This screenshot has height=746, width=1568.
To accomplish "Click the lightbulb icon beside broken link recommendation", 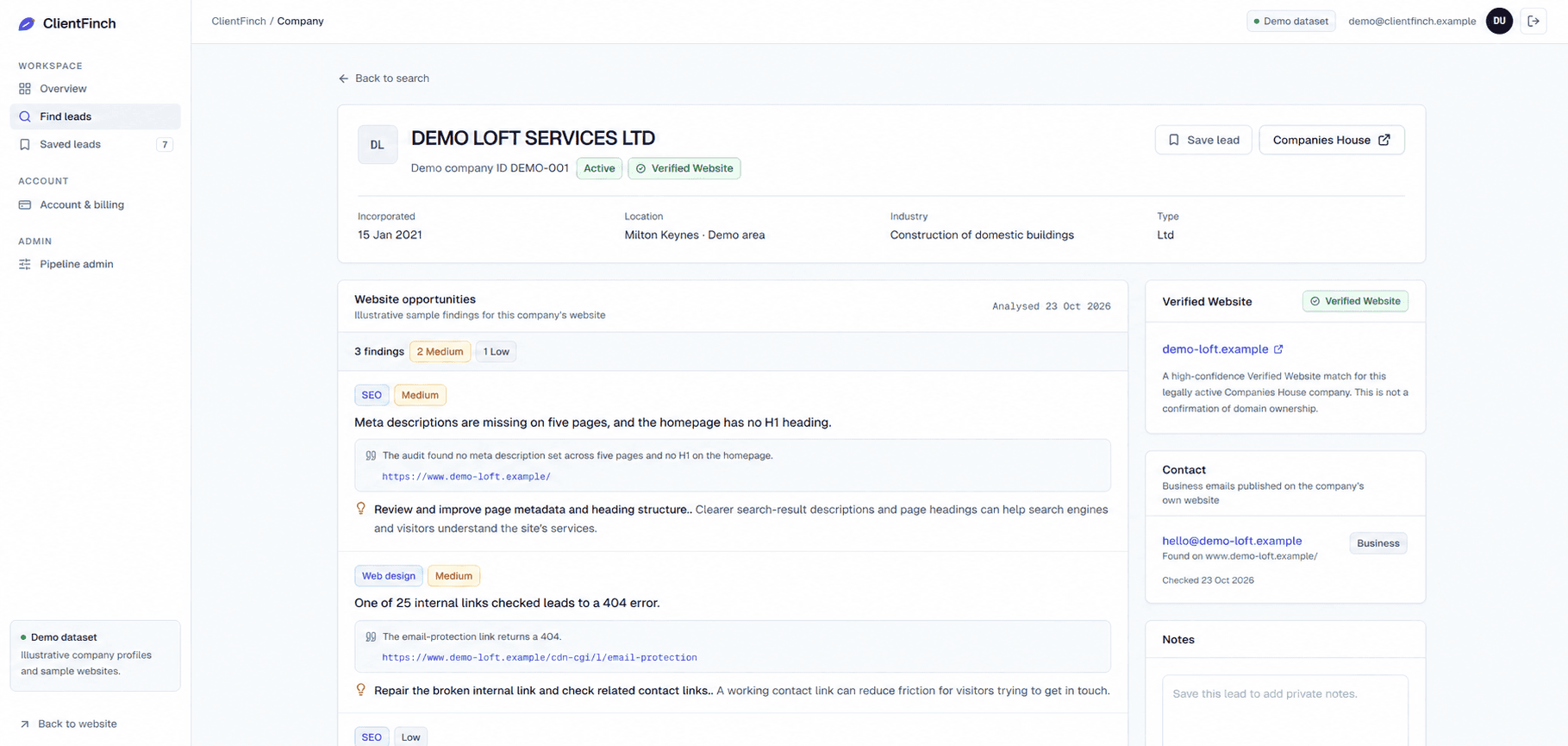I will [x=361, y=690].
